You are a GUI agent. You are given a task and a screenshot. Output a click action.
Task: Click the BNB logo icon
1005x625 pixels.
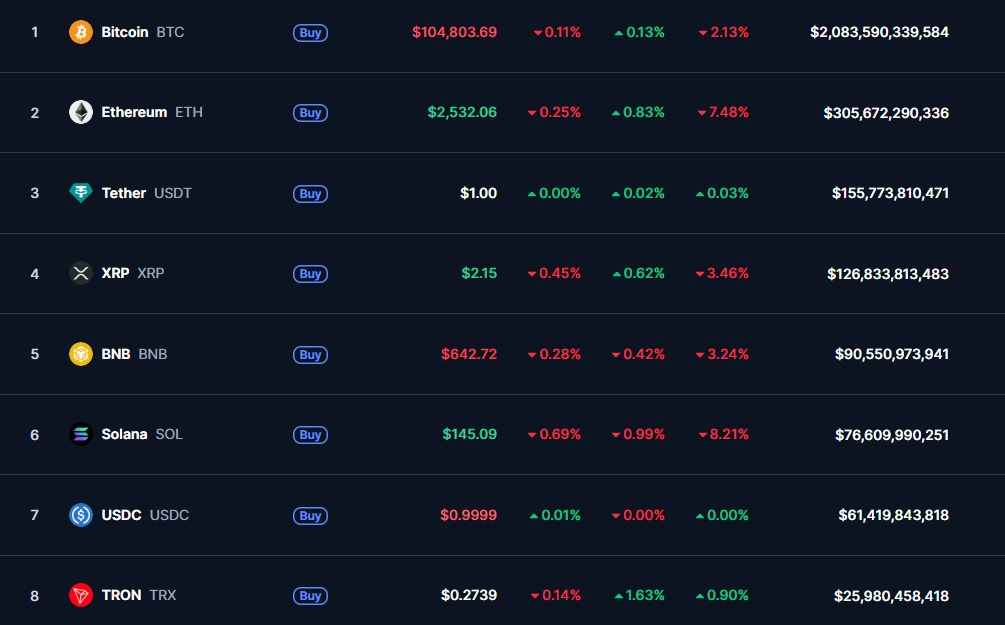click(79, 354)
